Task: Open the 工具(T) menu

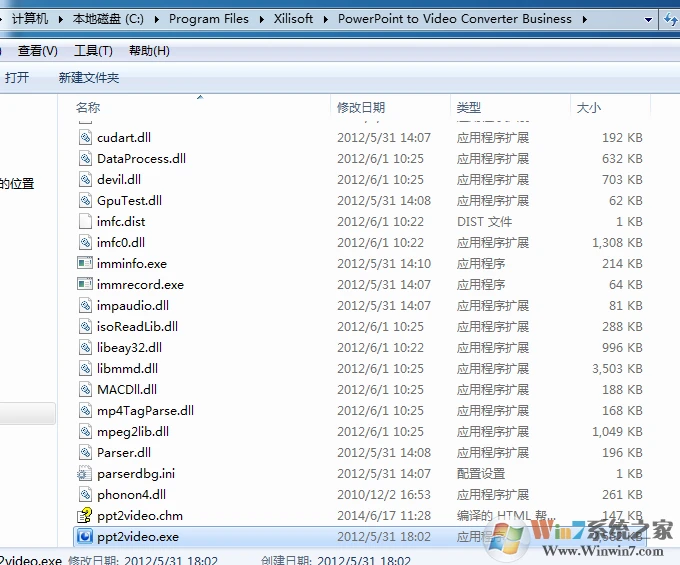Action: (93, 51)
